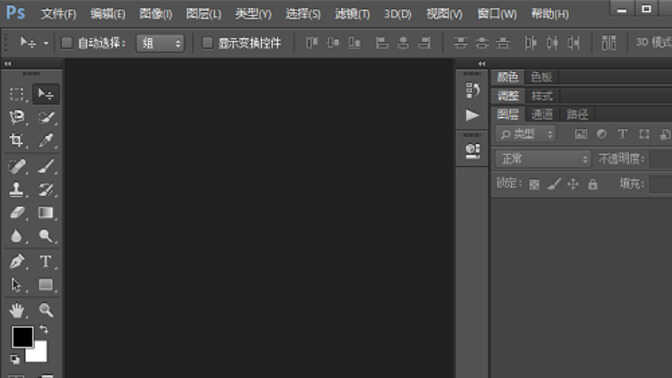Image resolution: width=672 pixels, height=378 pixels.
Task: Select the Hand tool
Action: point(17,310)
